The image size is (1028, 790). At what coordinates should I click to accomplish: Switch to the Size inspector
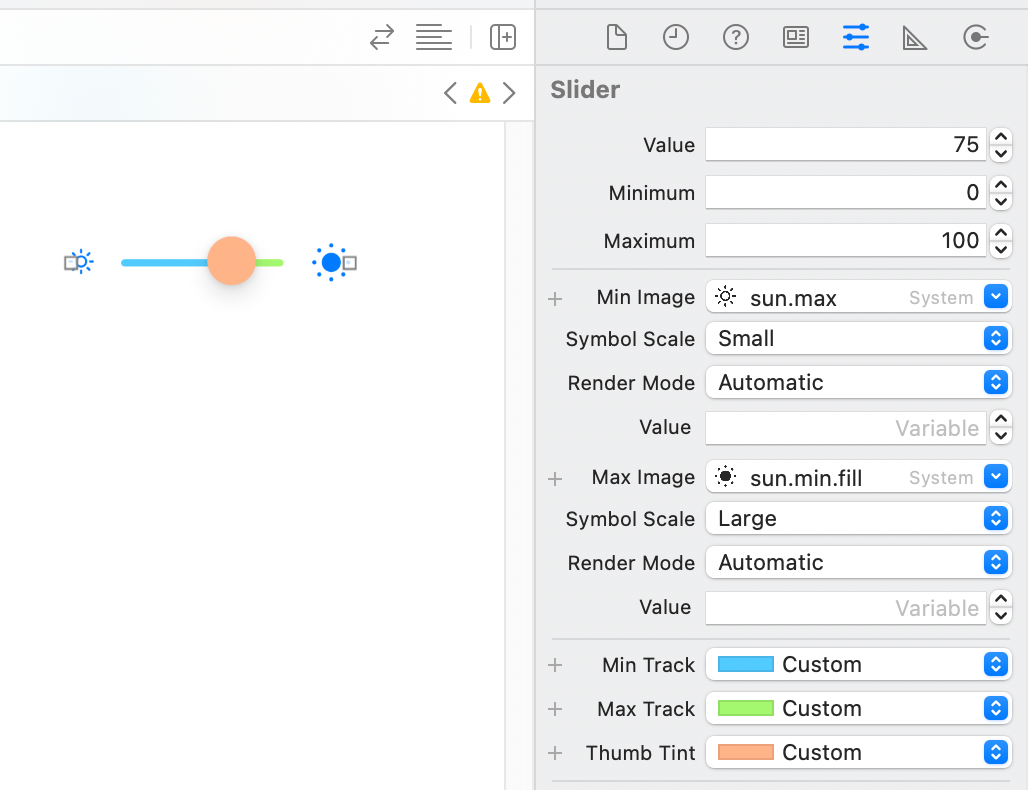pyautogui.click(x=915, y=37)
